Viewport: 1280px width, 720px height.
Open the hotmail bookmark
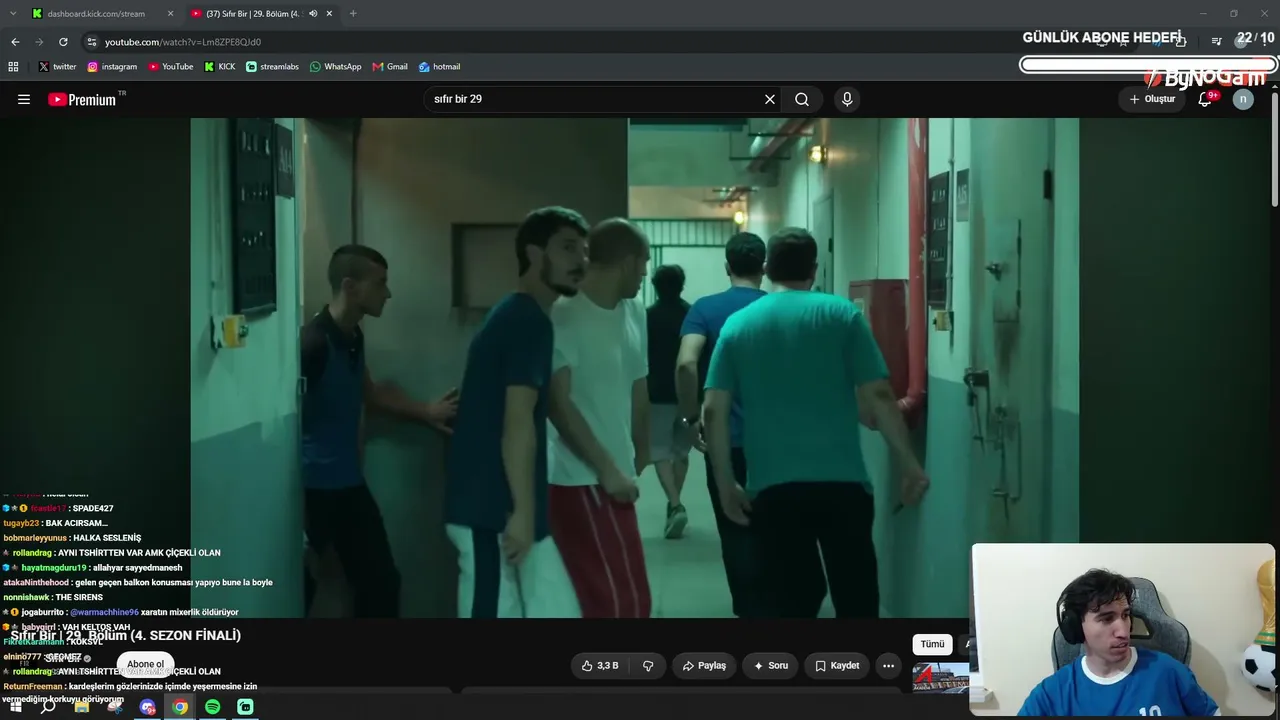[439, 67]
